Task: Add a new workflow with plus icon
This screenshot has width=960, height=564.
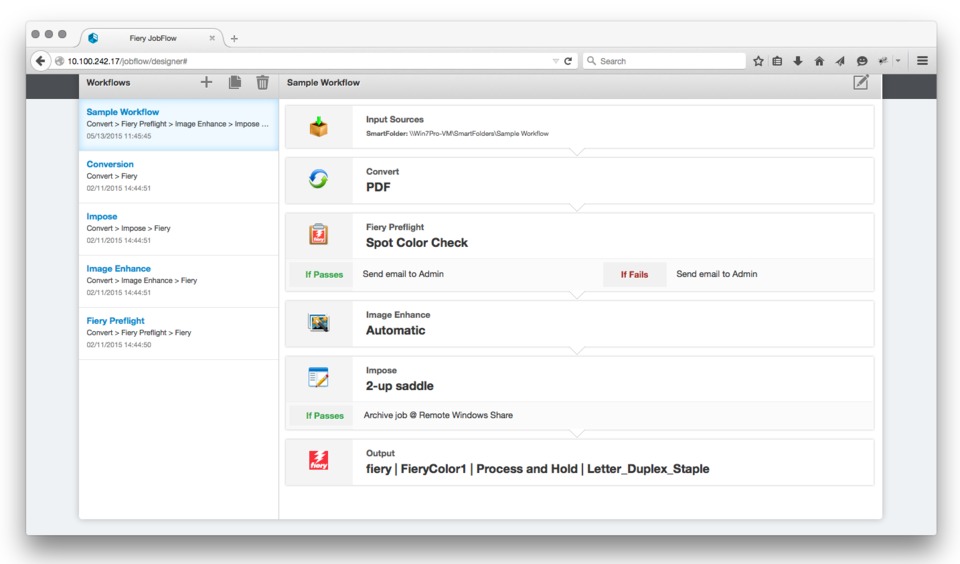Action: coord(206,82)
